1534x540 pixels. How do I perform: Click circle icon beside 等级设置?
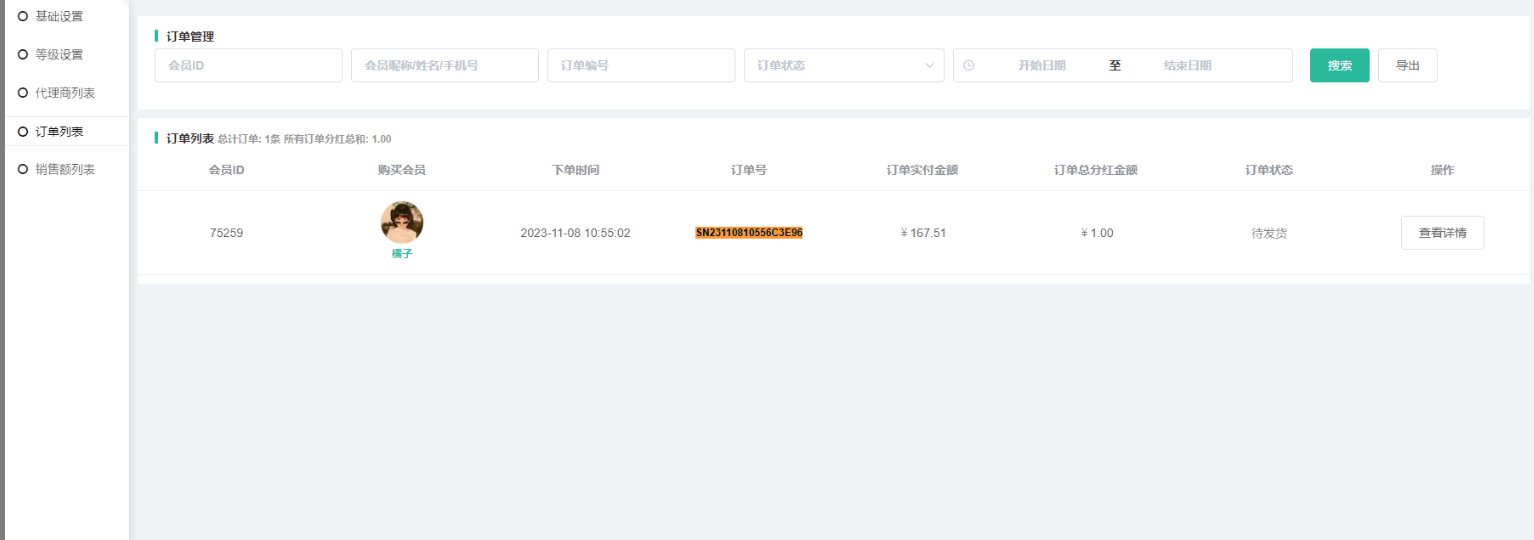pos(23,54)
